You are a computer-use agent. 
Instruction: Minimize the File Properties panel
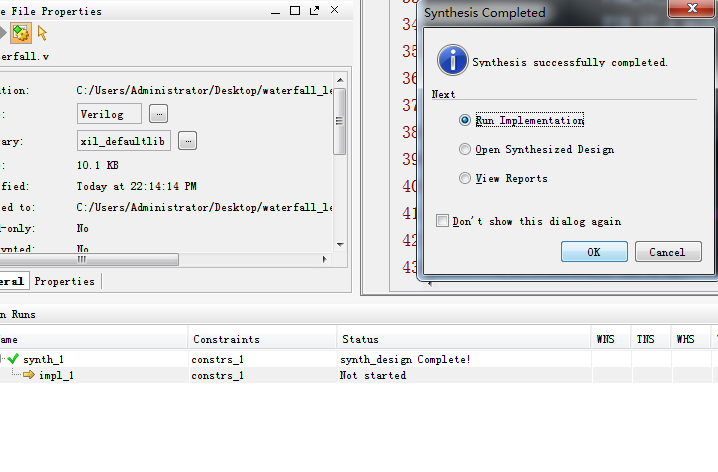click(x=275, y=11)
